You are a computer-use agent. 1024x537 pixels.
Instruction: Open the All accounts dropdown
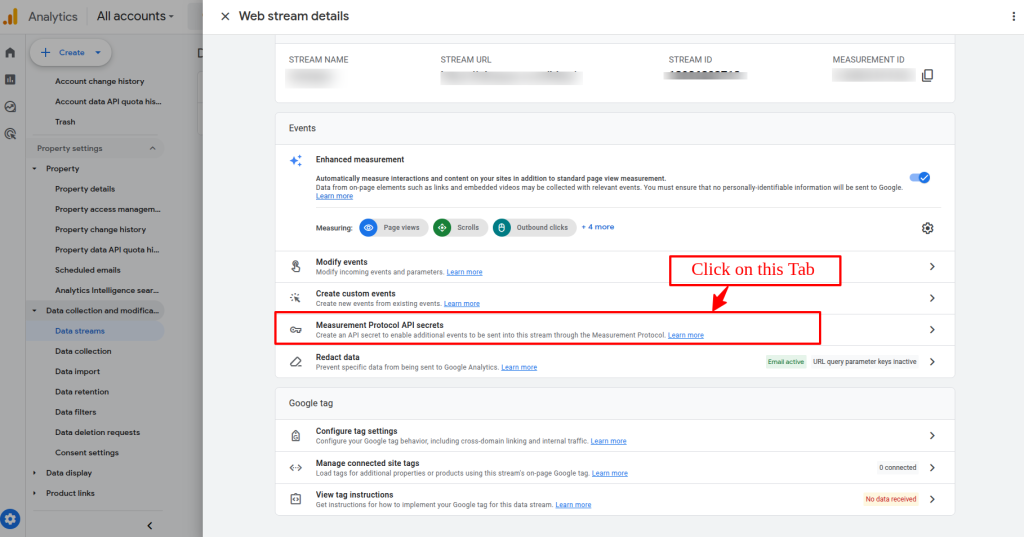(135, 17)
